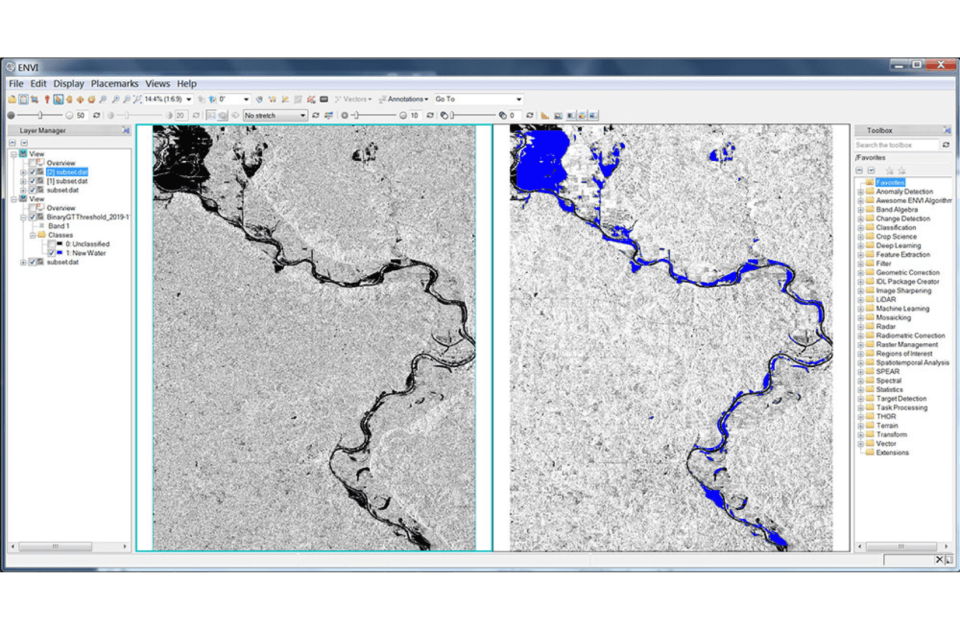Toggle visibility of '[1] subset.dat' layer
Image resolution: width=960 pixels, height=630 pixels.
click(33, 181)
